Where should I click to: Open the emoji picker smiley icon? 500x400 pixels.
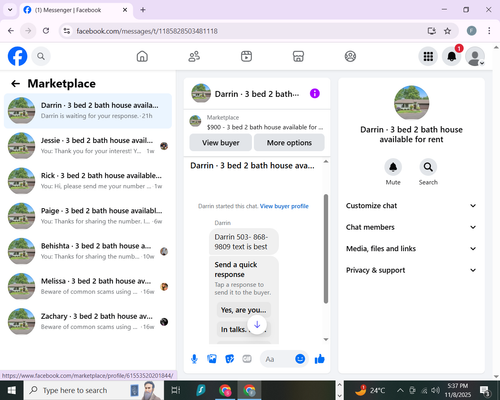[300, 359]
